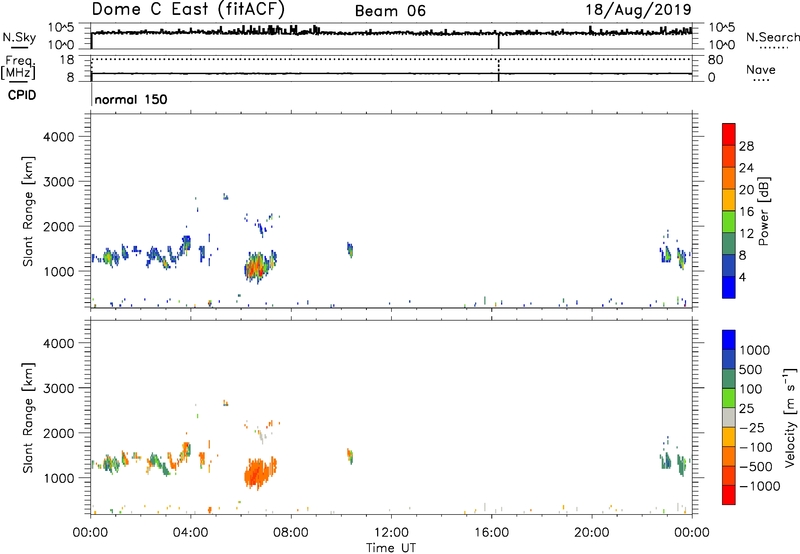Click the date "18/Aug/2019"
The height and width of the screenshot is (554, 800).
click(638, 10)
